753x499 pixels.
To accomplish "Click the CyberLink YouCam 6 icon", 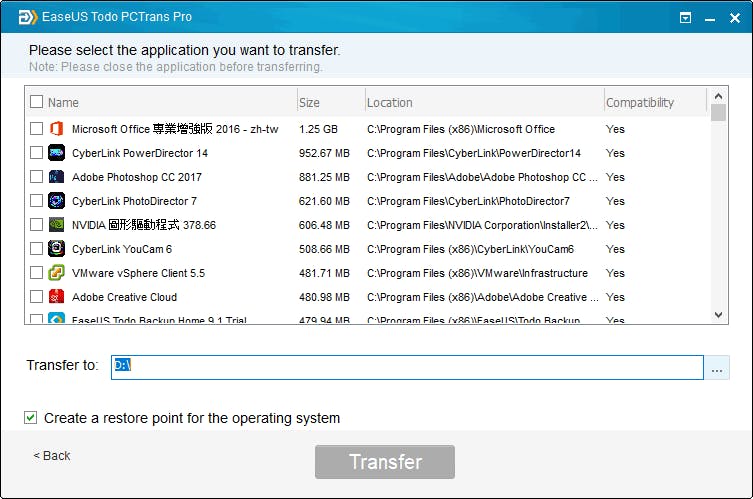I will point(56,249).
